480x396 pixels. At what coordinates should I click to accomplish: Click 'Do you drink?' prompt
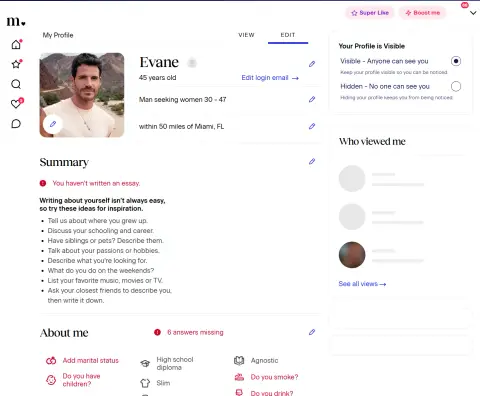[272, 393]
